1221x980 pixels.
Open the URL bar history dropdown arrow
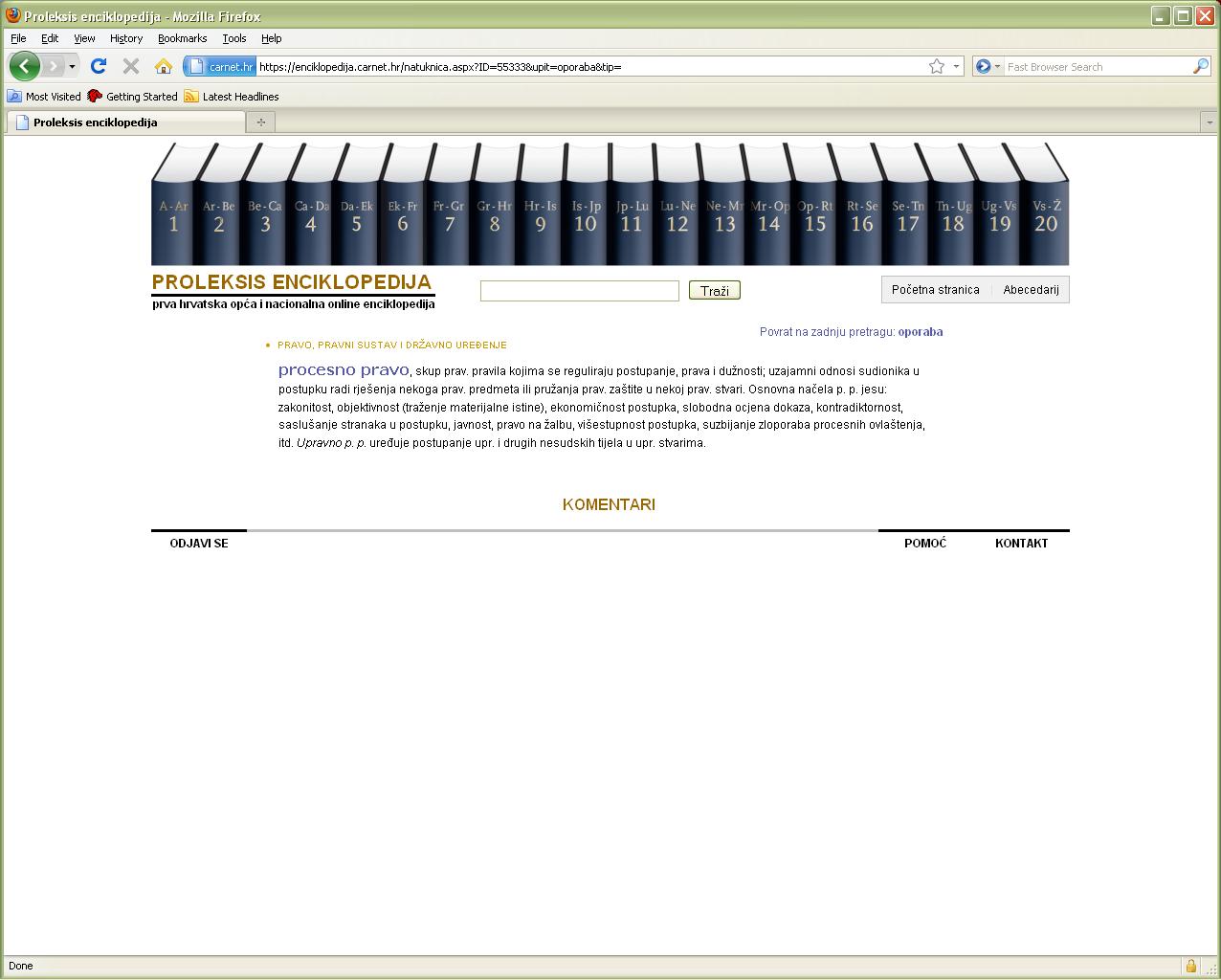956,66
